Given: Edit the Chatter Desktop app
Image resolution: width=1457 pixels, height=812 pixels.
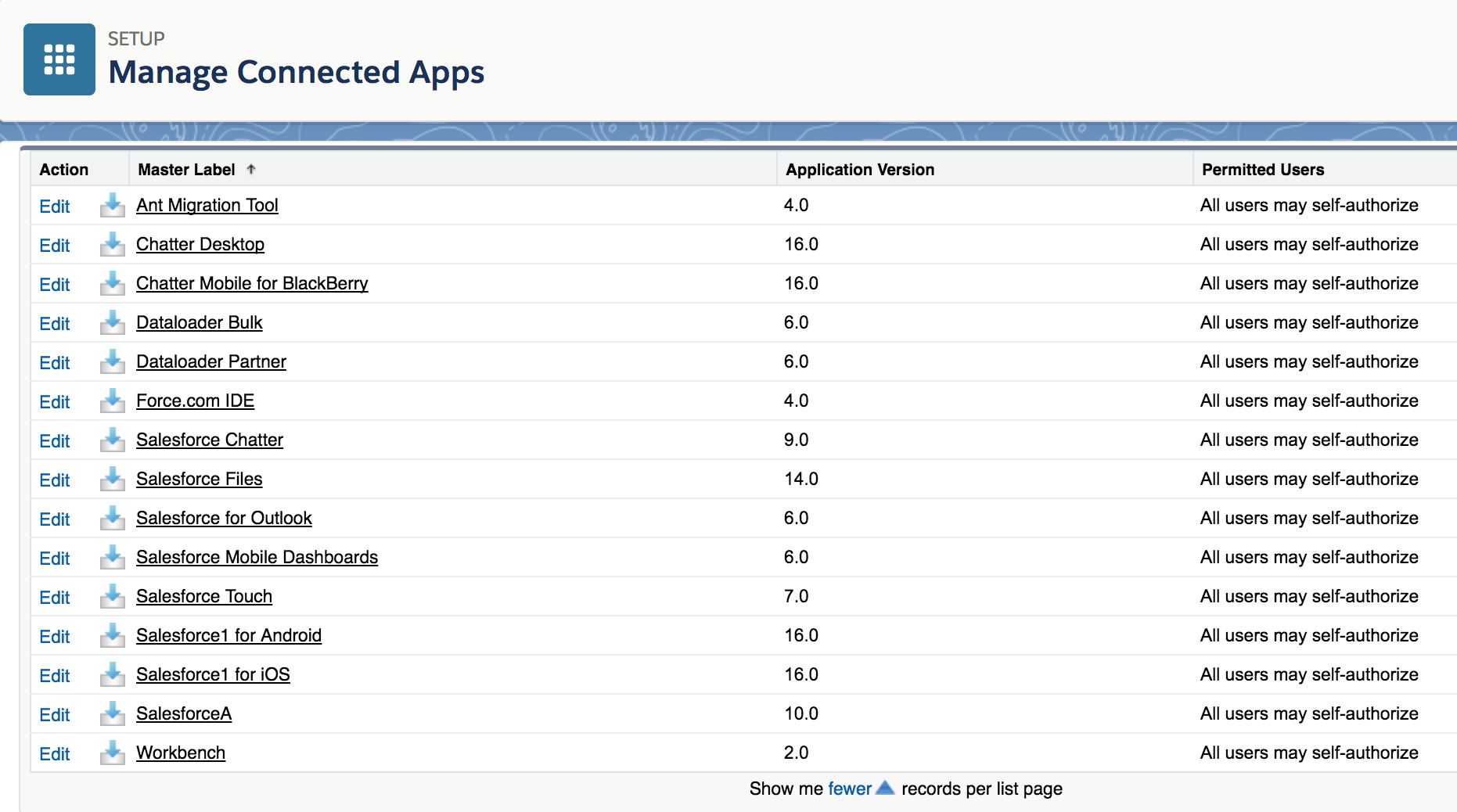Looking at the screenshot, I should tap(55, 246).
